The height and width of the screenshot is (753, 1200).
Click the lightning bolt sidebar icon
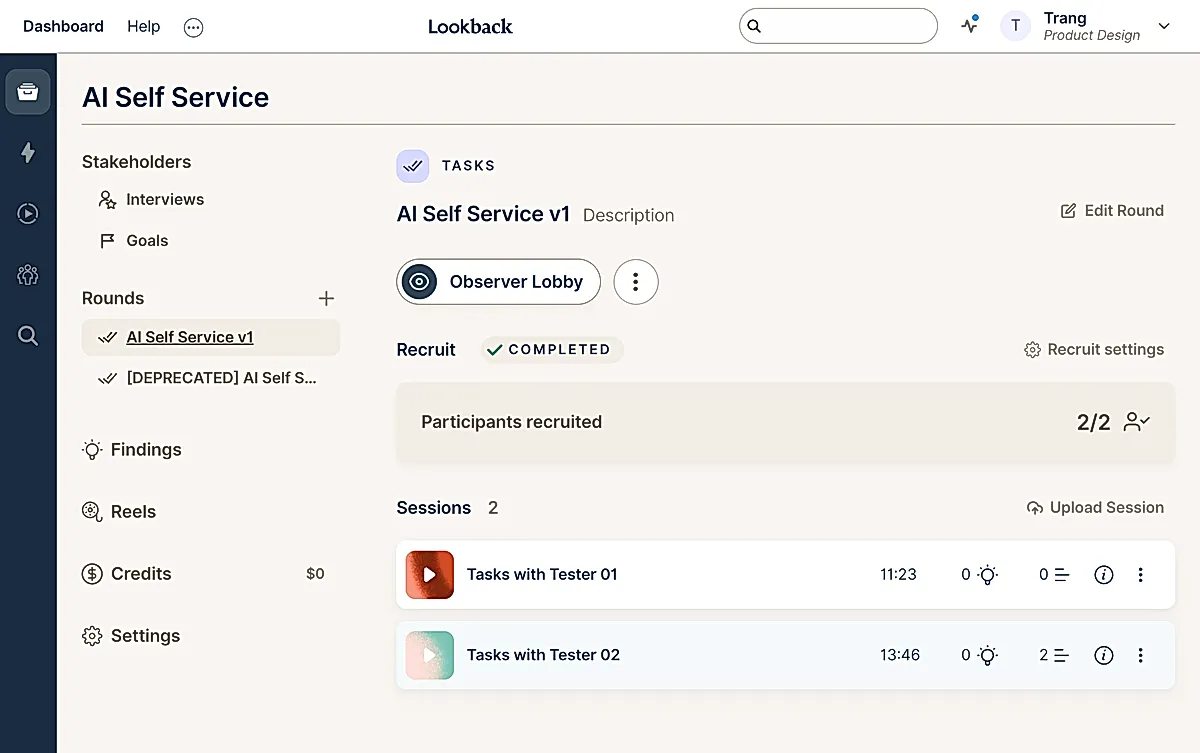point(28,152)
